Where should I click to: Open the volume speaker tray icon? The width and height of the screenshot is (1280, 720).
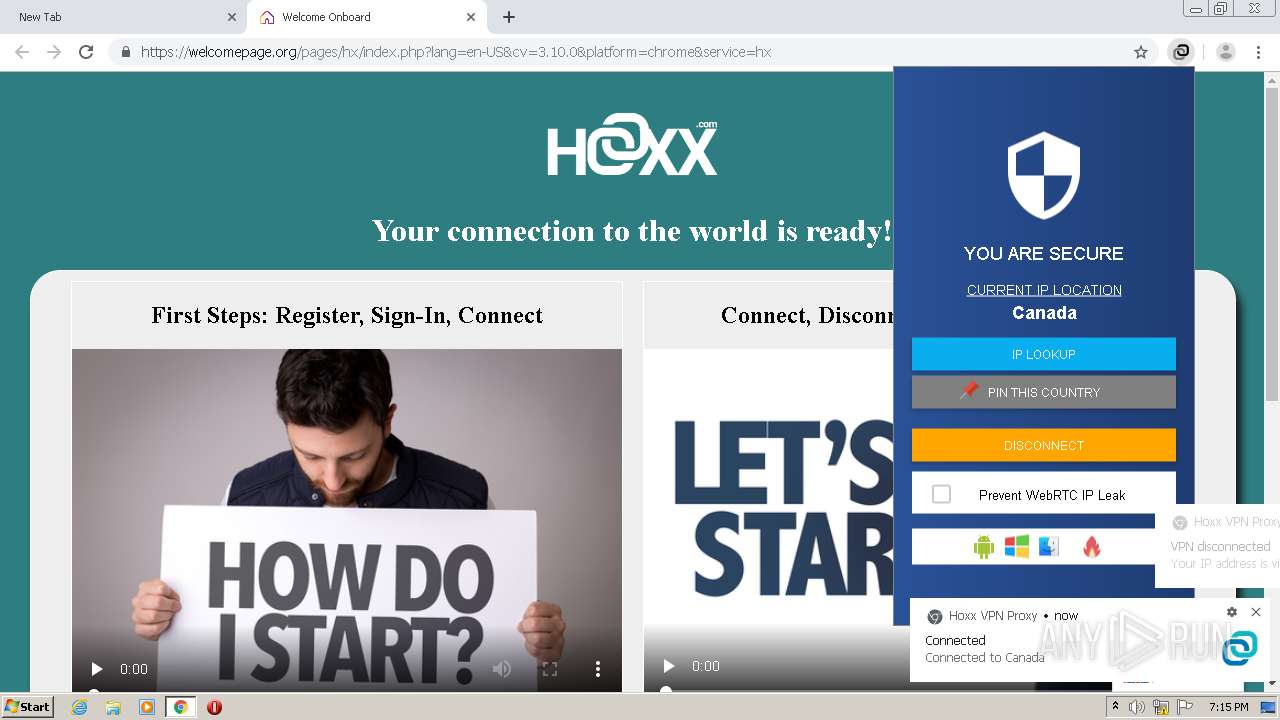[x=1137, y=707]
